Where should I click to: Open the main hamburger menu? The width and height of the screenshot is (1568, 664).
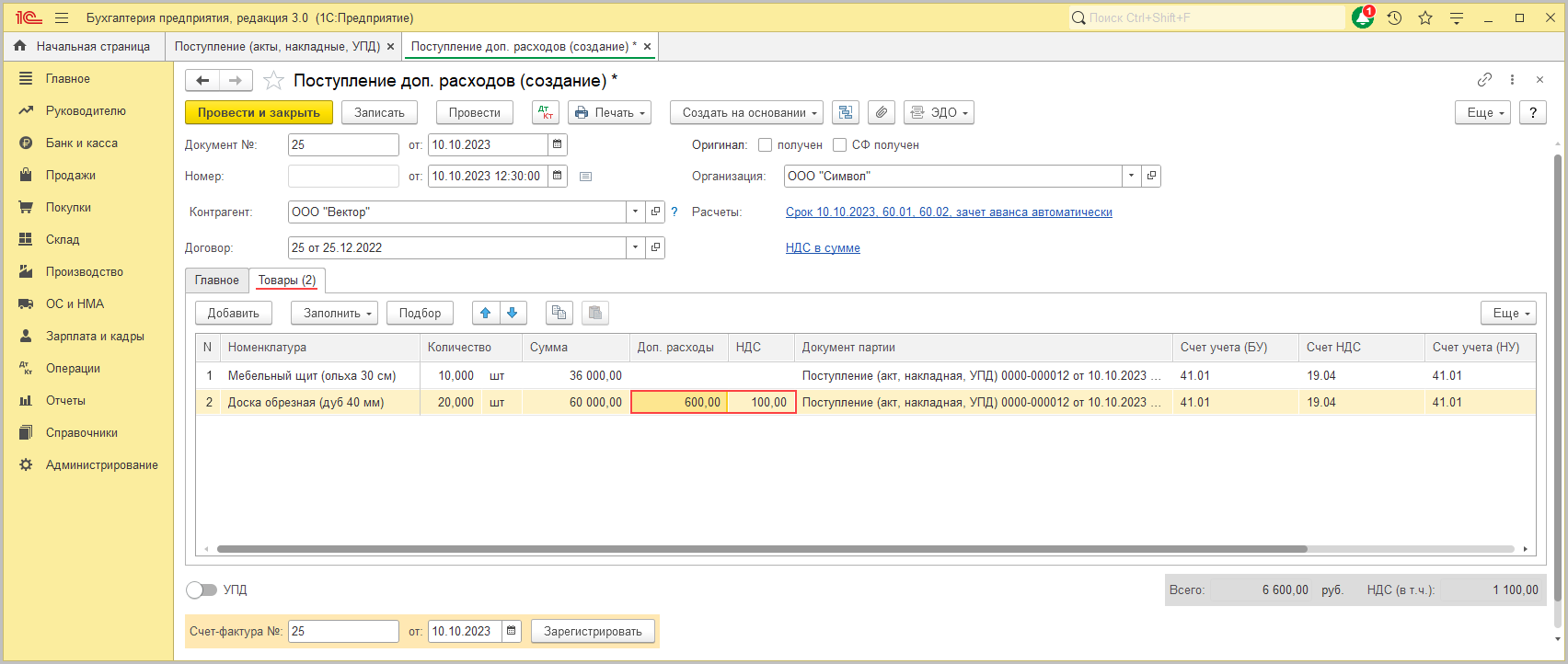click(x=62, y=17)
